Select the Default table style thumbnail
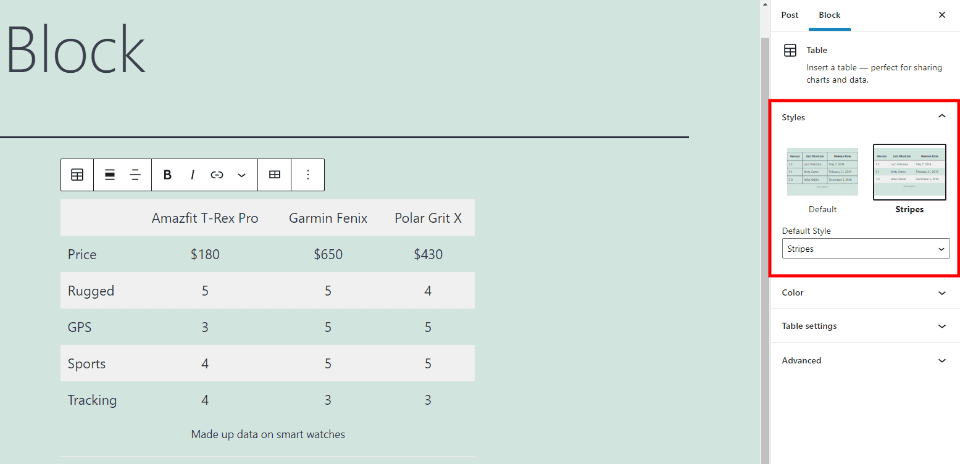Viewport: 960px width, 464px height. click(x=822, y=172)
